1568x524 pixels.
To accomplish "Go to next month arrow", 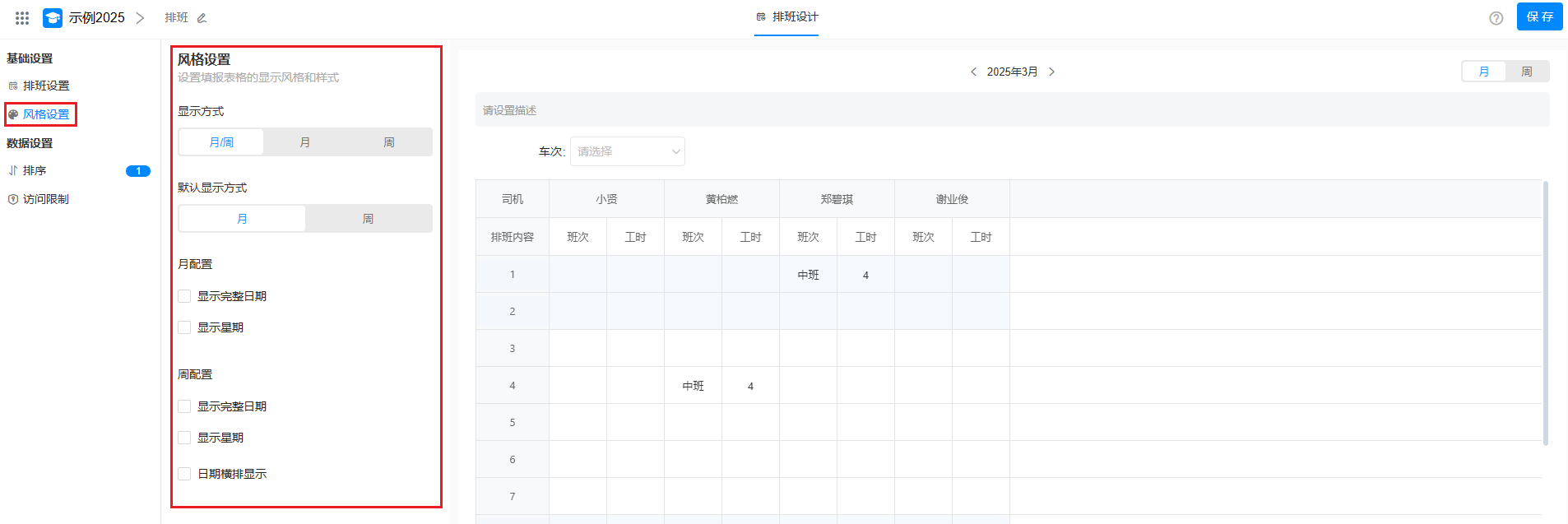I will pyautogui.click(x=1051, y=72).
